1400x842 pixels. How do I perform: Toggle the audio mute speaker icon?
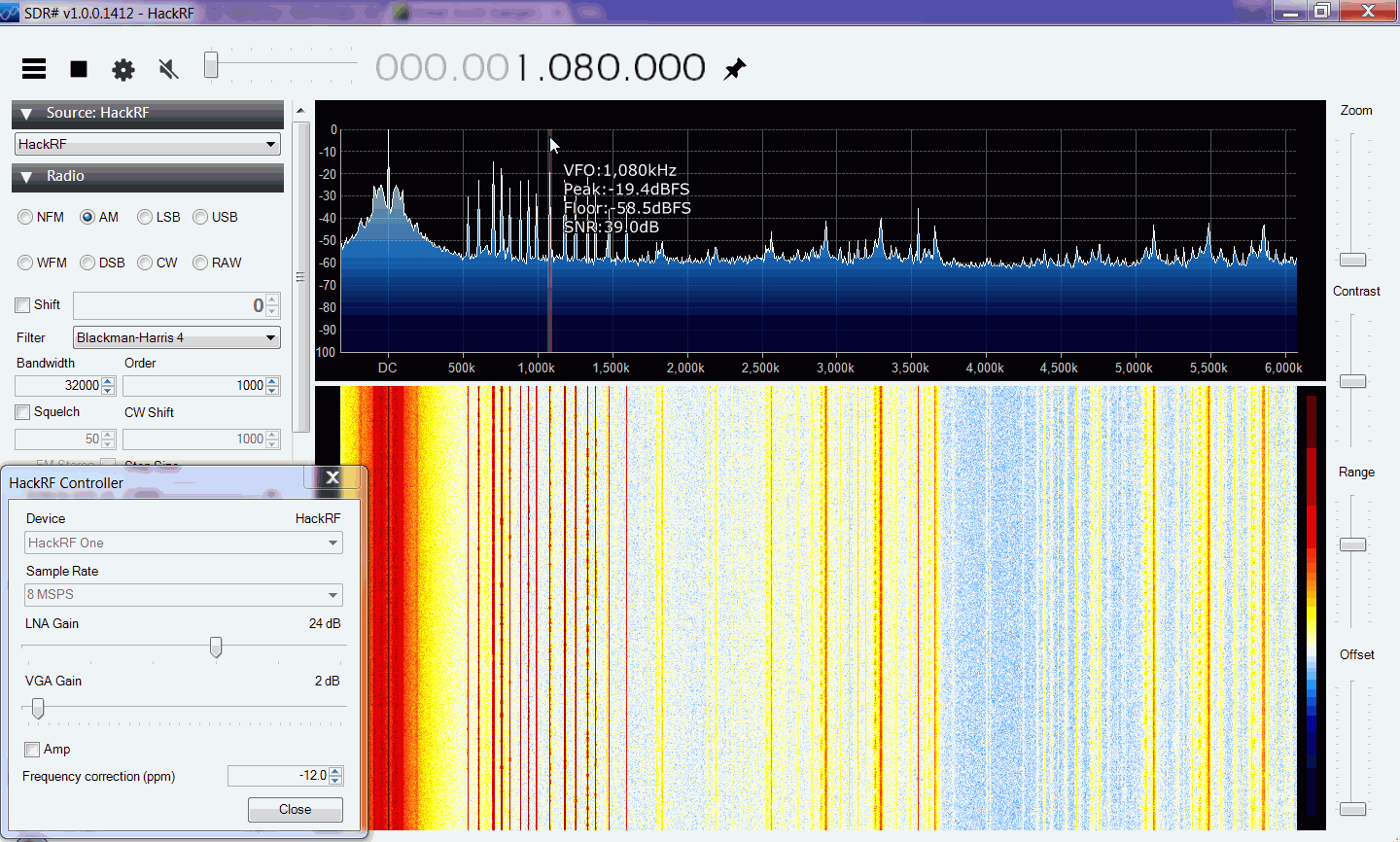168,69
